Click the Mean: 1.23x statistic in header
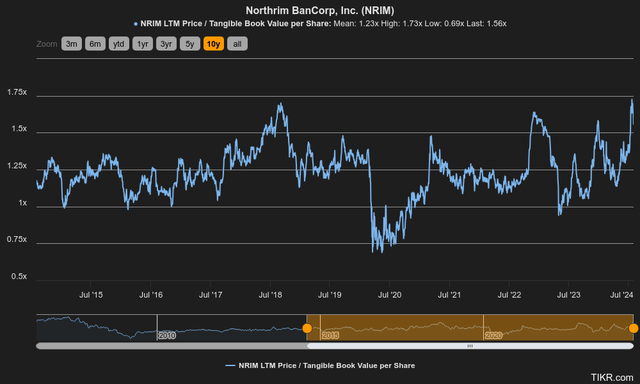This screenshot has width=640, height=384. pos(356,24)
